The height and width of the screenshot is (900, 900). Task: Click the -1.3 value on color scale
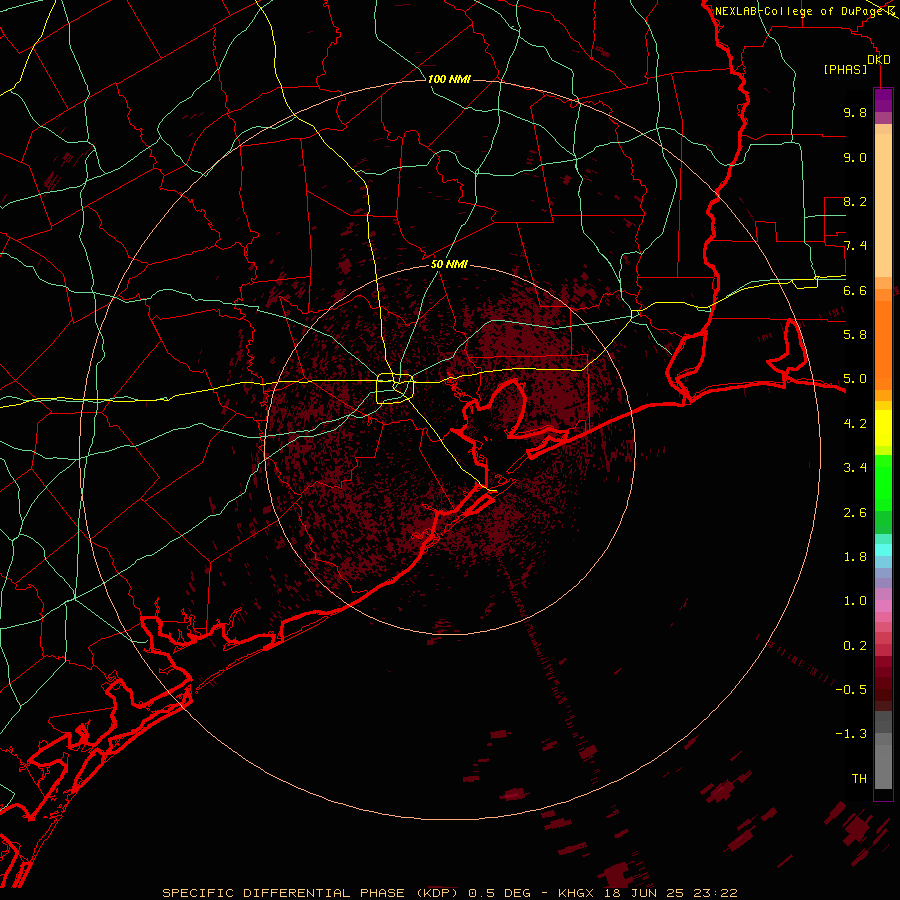[851, 734]
